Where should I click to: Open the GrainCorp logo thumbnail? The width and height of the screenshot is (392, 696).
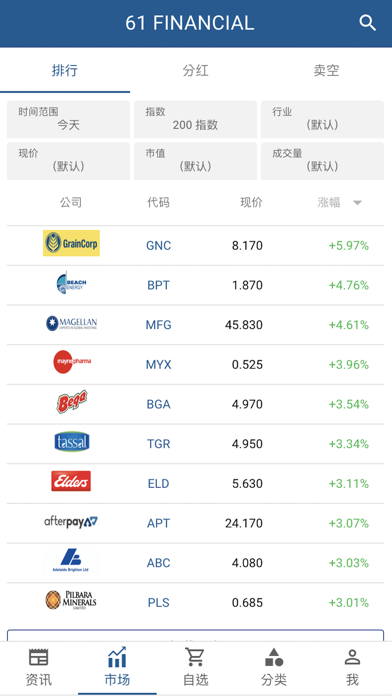(x=71, y=243)
